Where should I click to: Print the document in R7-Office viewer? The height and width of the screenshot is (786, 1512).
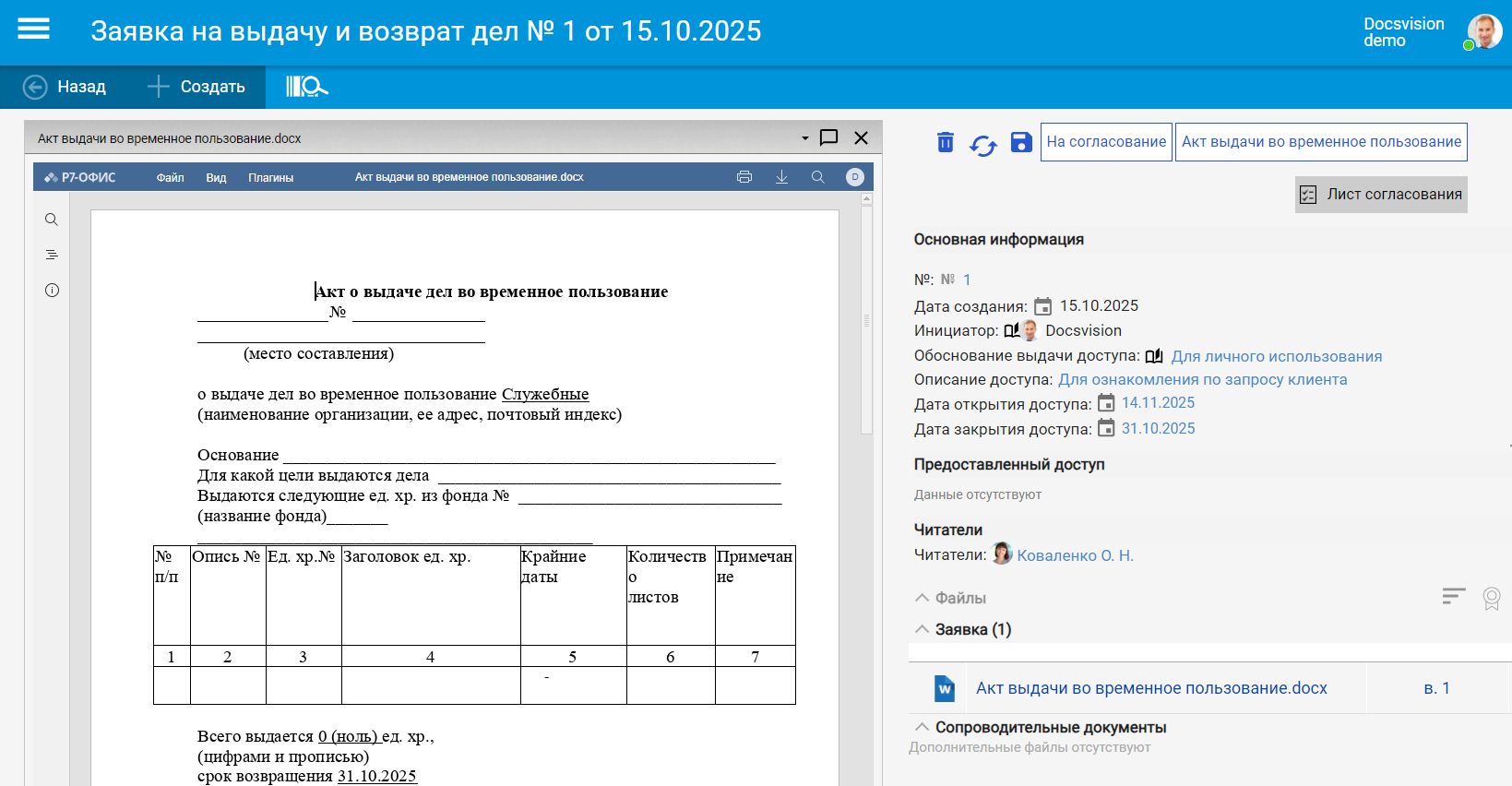point(744,177)
